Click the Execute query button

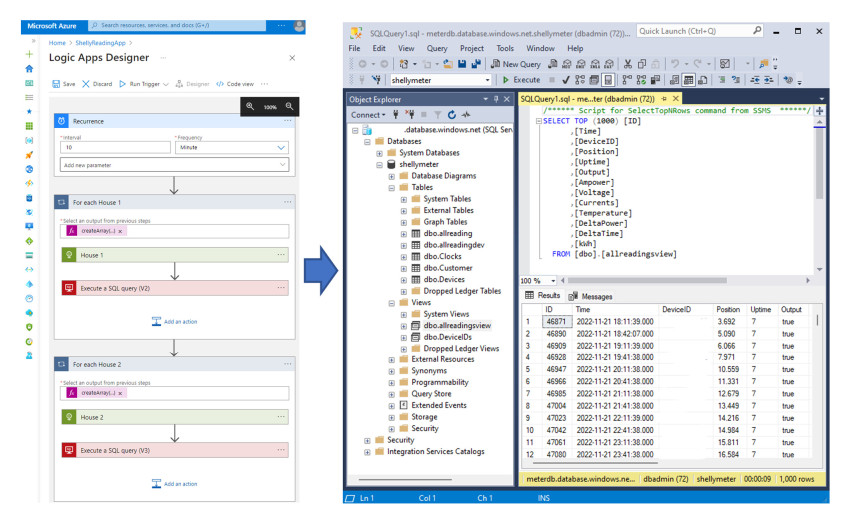521,80
